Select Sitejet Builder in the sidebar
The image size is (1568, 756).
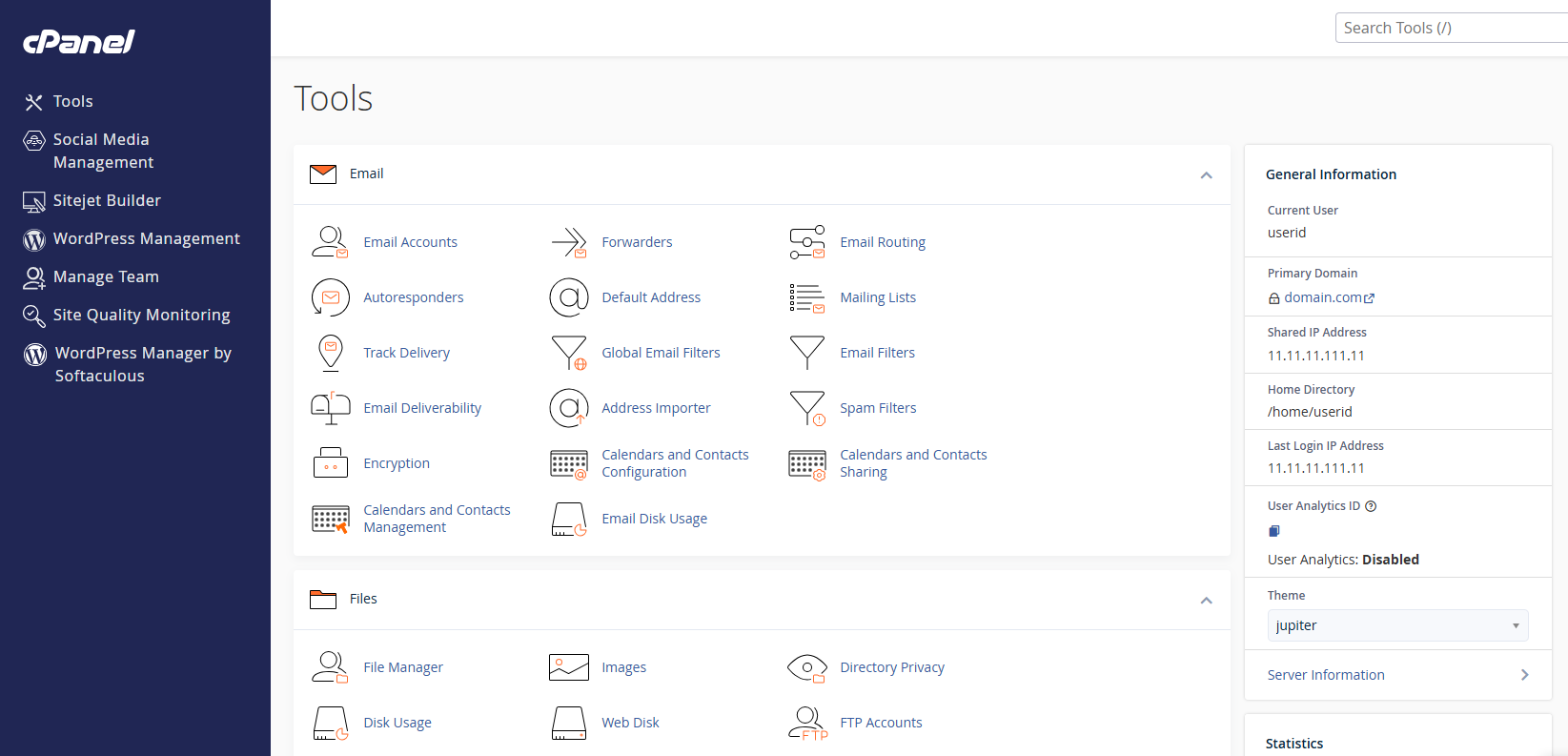pyautogui.click(x=107, y=200)
